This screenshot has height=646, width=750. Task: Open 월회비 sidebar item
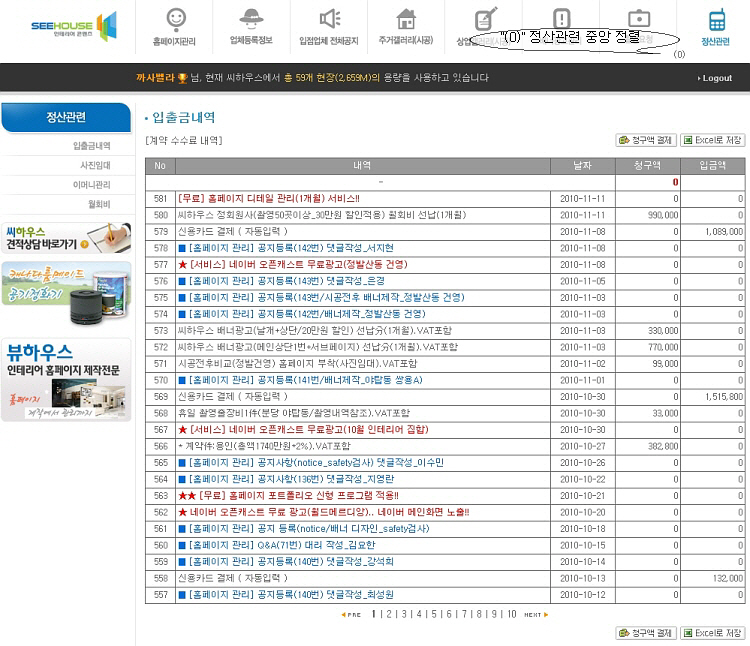pyautogui.click(x=99, y=204)
